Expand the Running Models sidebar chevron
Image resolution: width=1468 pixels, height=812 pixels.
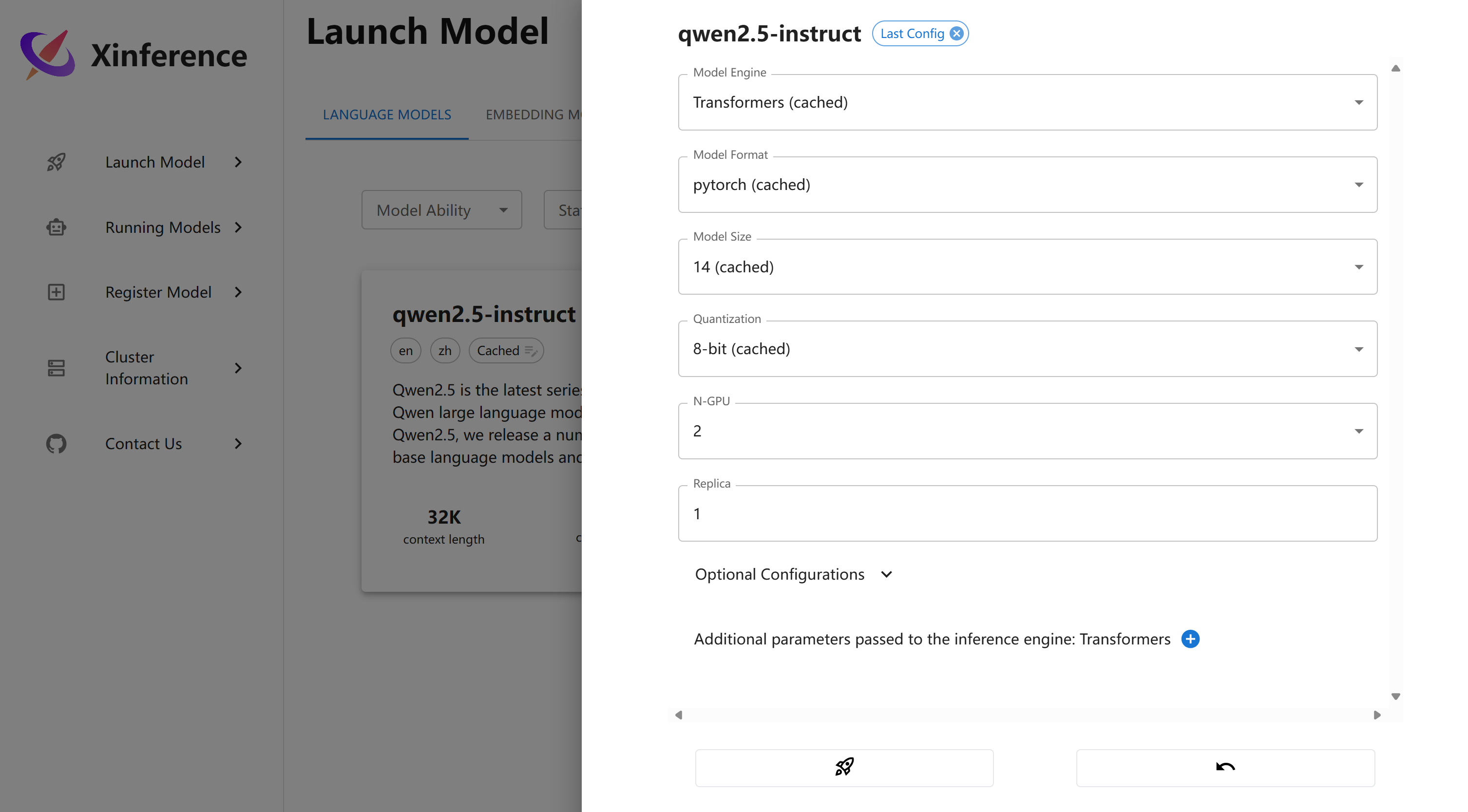point(238,227)
